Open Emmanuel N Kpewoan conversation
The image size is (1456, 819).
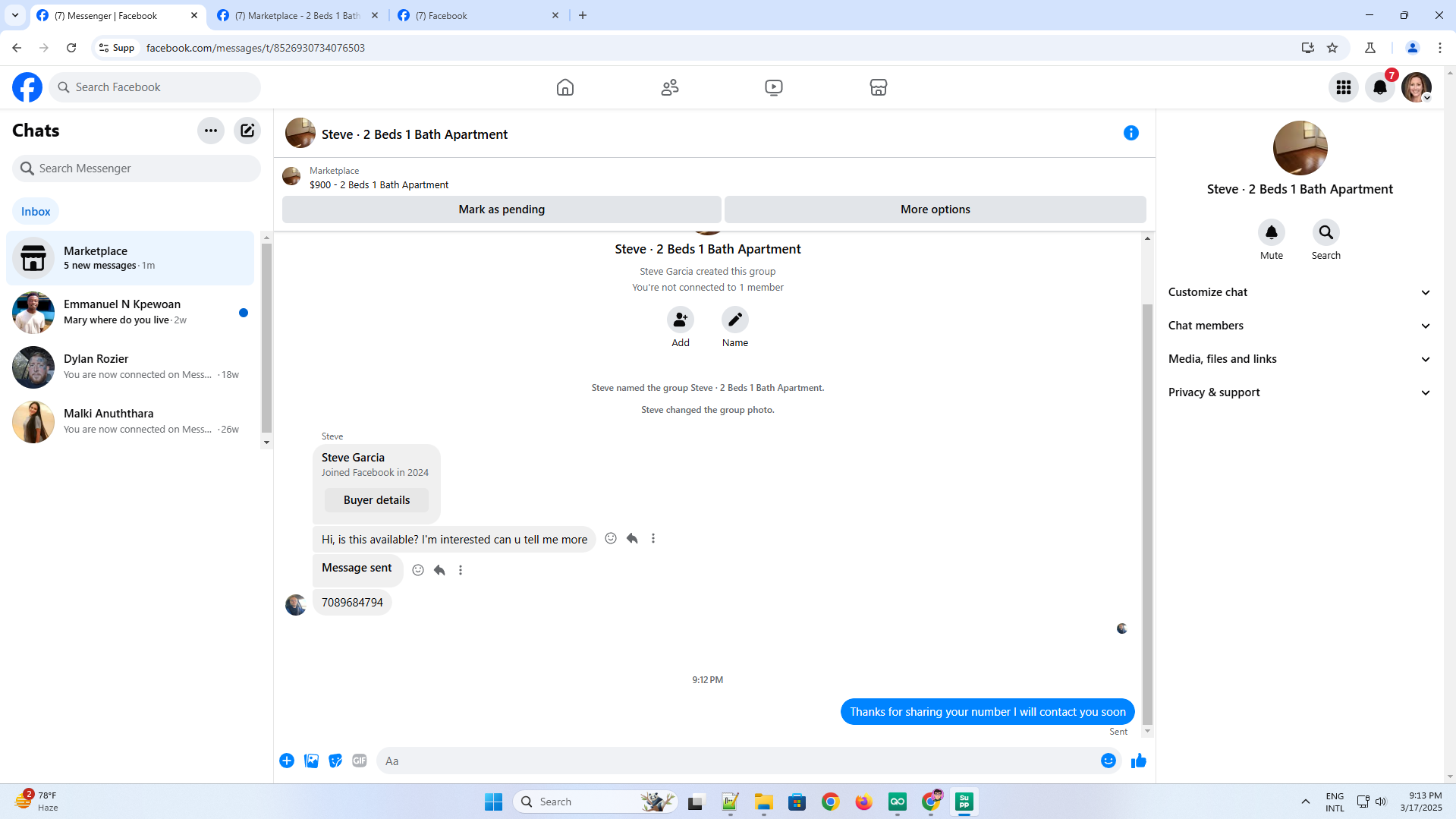point(131,313)
